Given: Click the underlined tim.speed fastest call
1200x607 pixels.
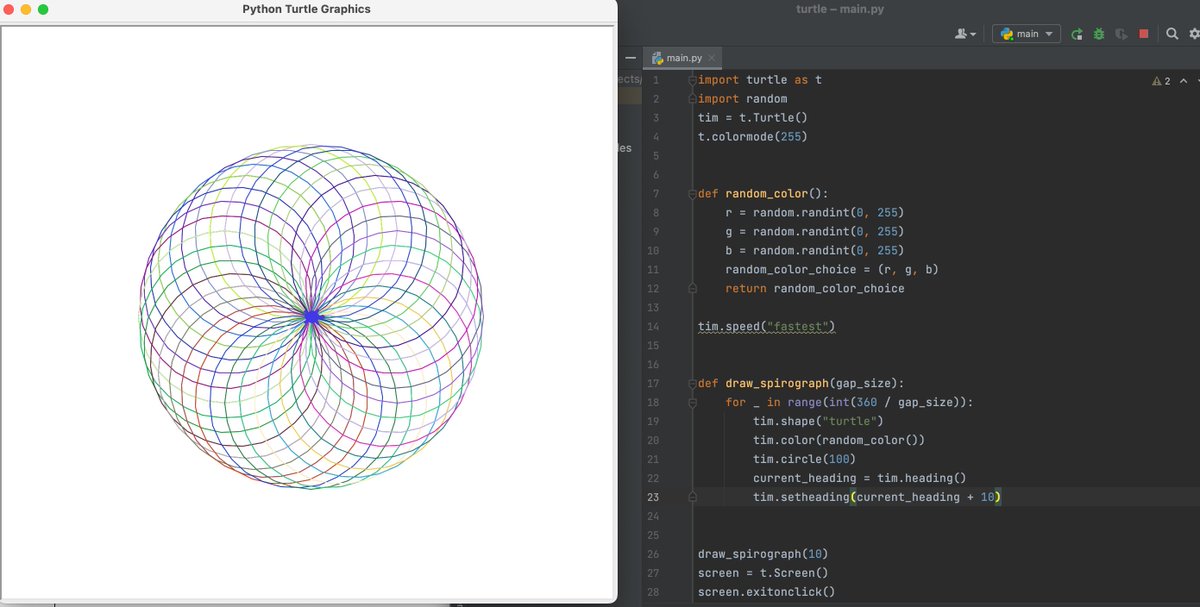Looking at the screenshot, I should point(765,326).
